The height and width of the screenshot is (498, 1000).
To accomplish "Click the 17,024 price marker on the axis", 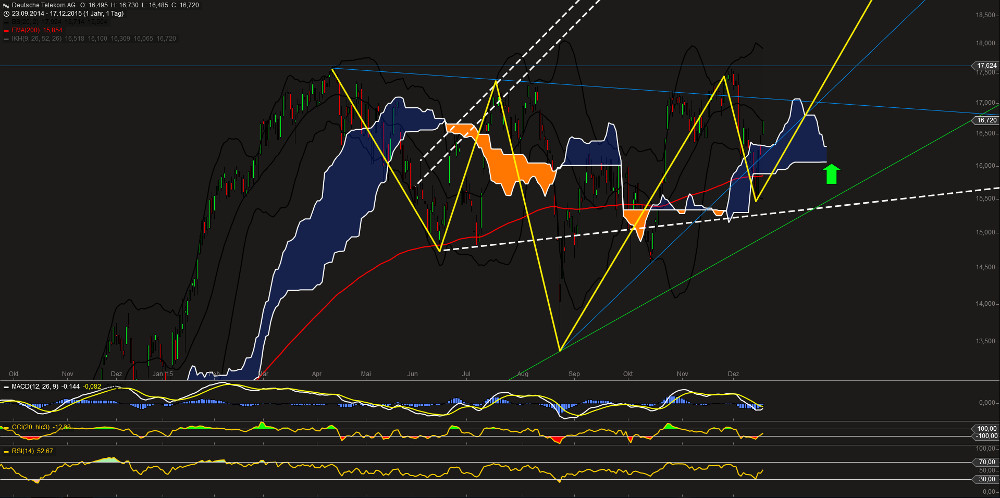I will (x=987, y=66).
